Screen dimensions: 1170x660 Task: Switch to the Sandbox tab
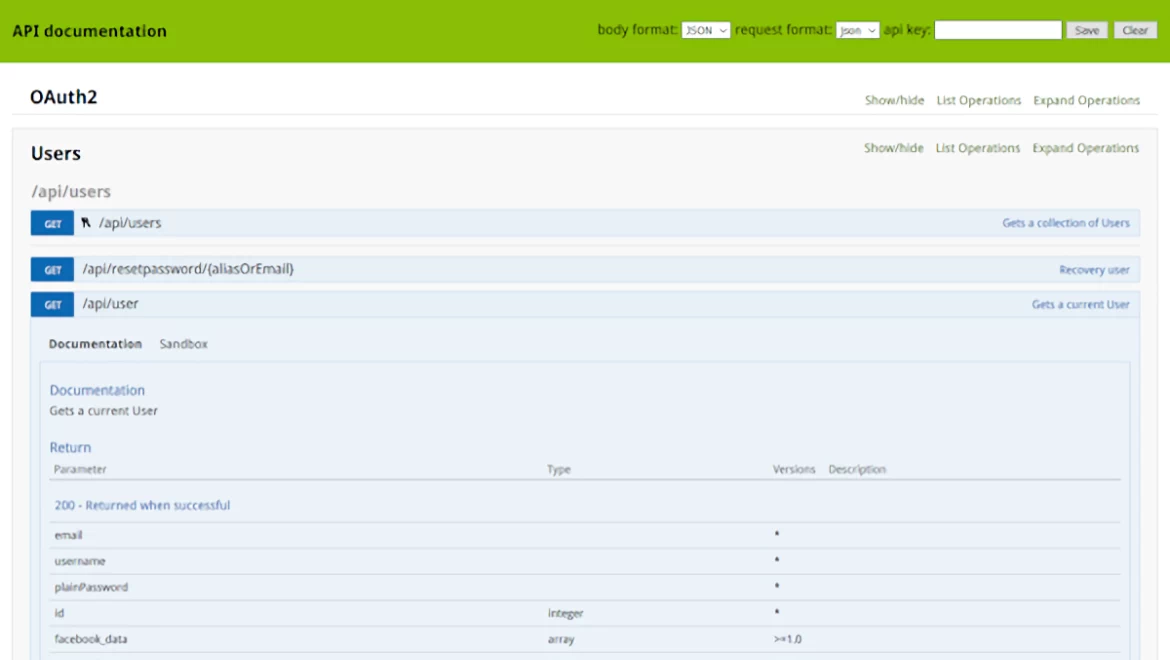pyautogui.click(x=184, y=344)
